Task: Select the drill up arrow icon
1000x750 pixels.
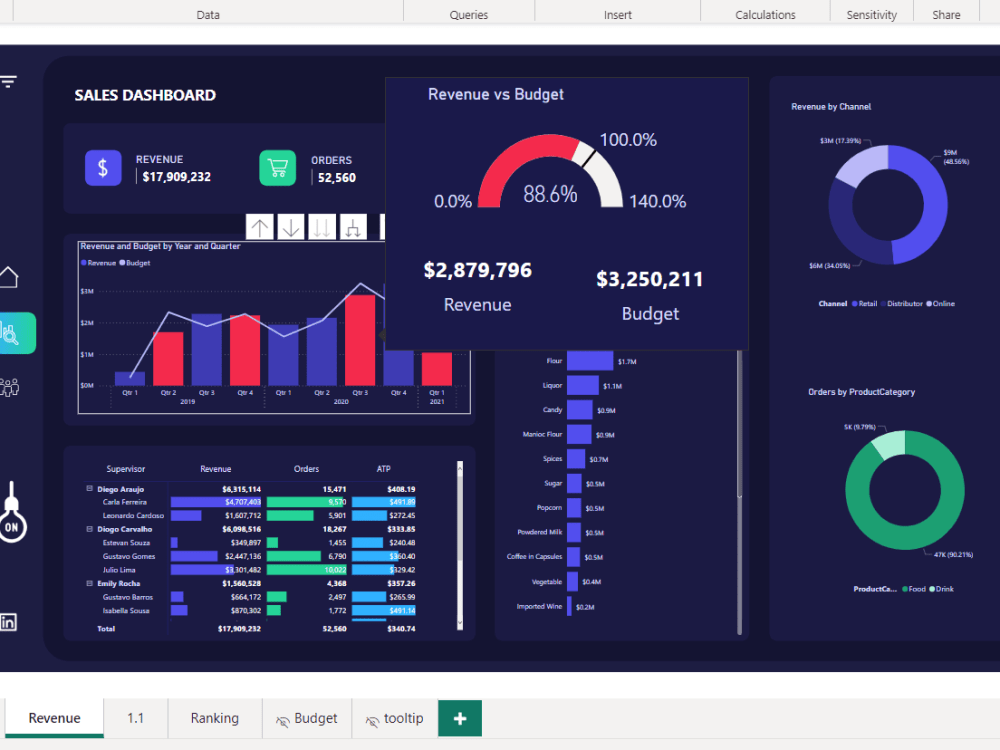Action: point(259,227)
